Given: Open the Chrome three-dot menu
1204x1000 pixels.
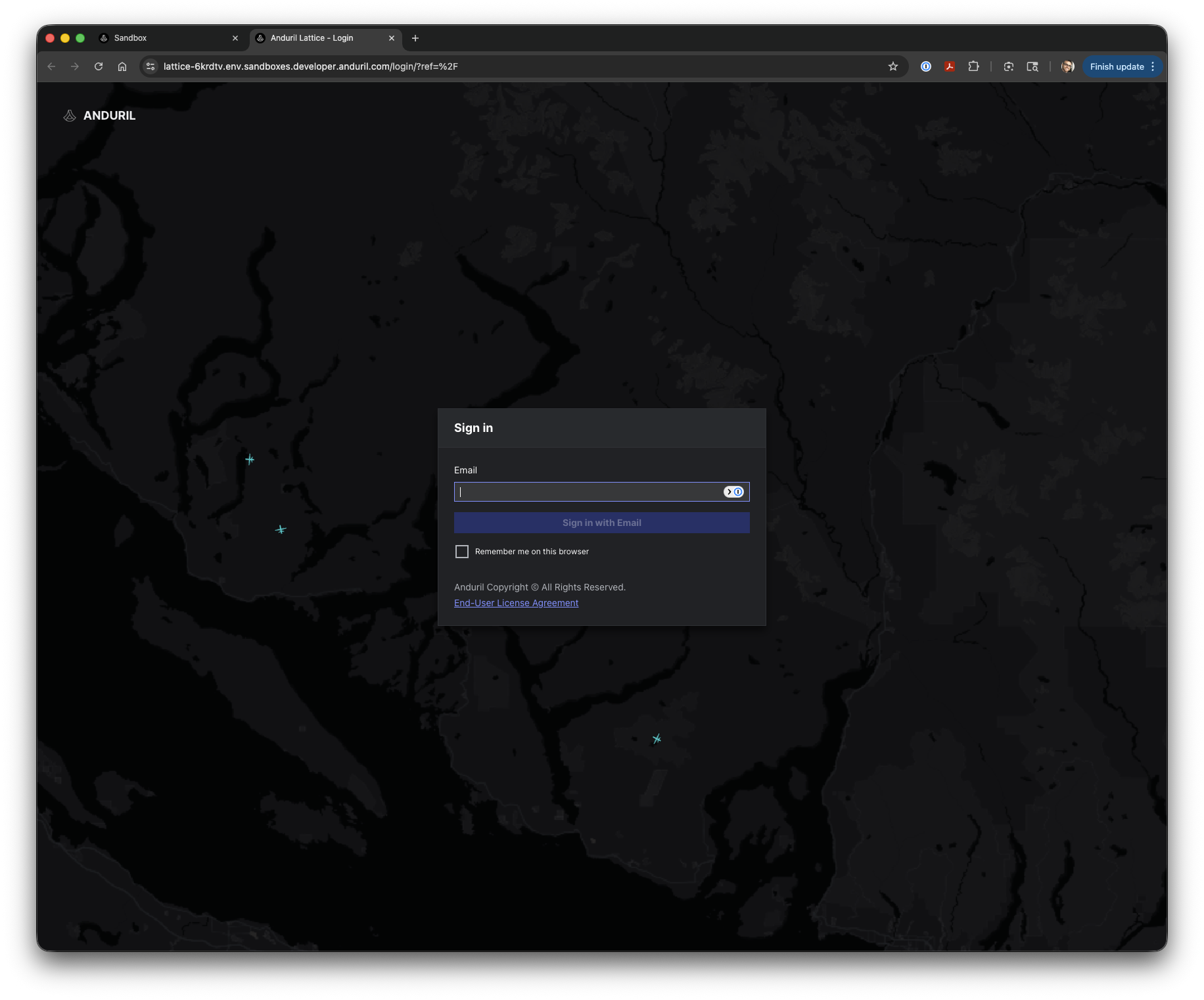Looking at the screenshot, I should pos(1153,66).
